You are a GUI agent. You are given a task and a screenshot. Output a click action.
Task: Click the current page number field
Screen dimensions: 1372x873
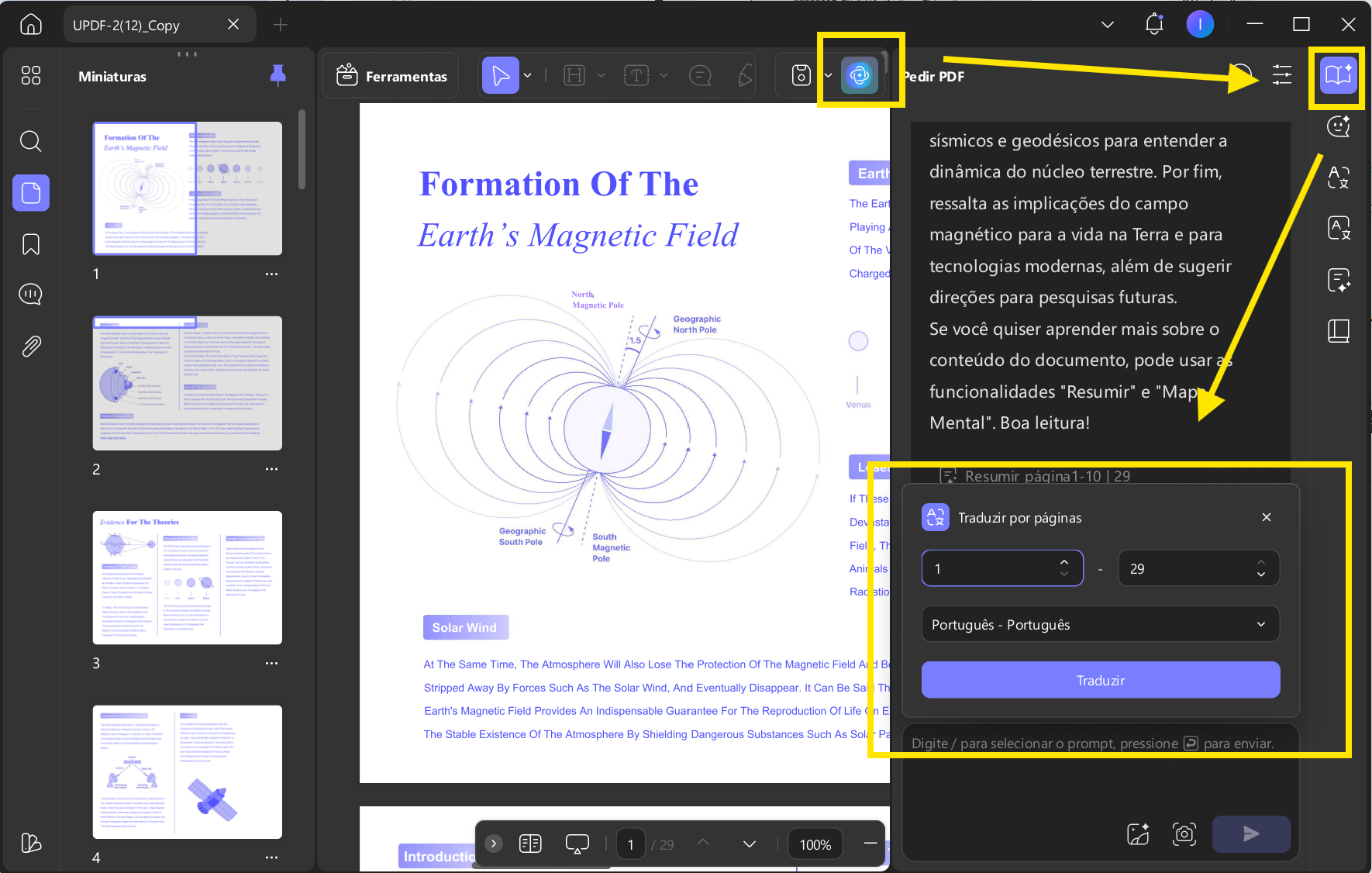pos(631,844)
